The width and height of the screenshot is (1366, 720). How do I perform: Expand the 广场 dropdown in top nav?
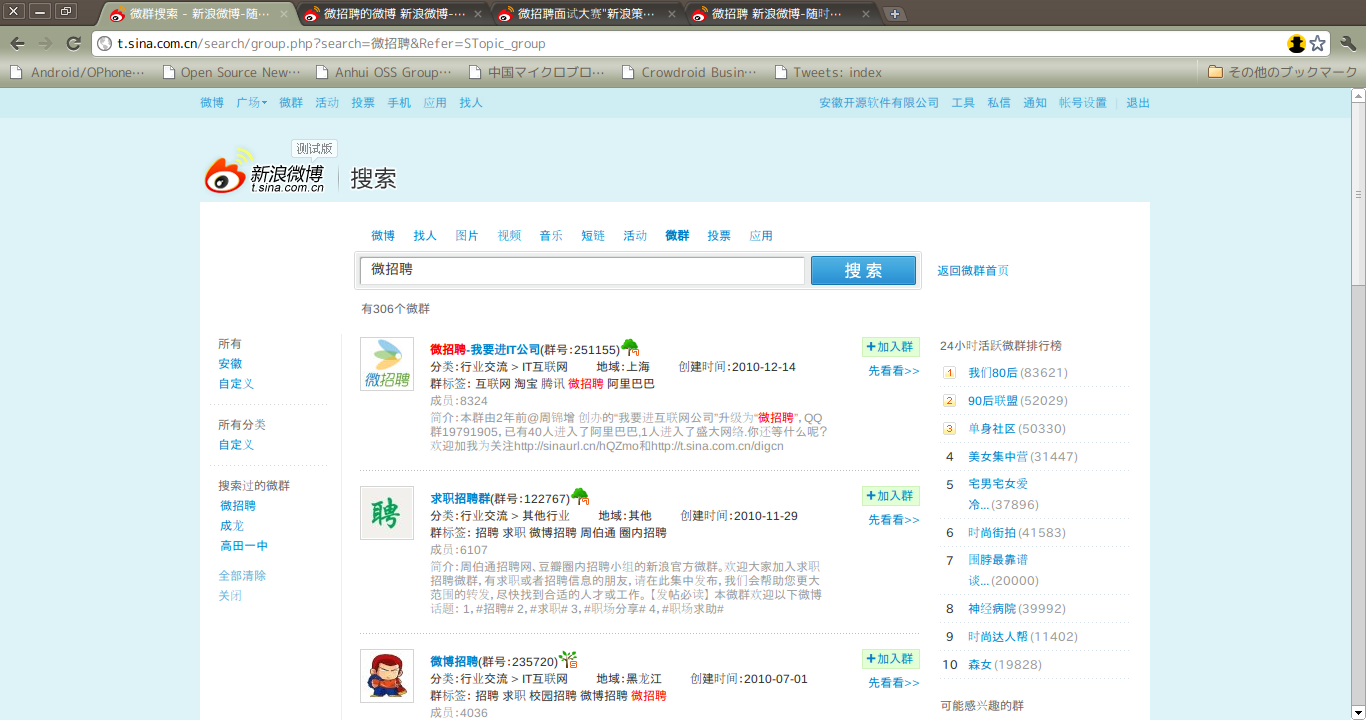[251, 103]
